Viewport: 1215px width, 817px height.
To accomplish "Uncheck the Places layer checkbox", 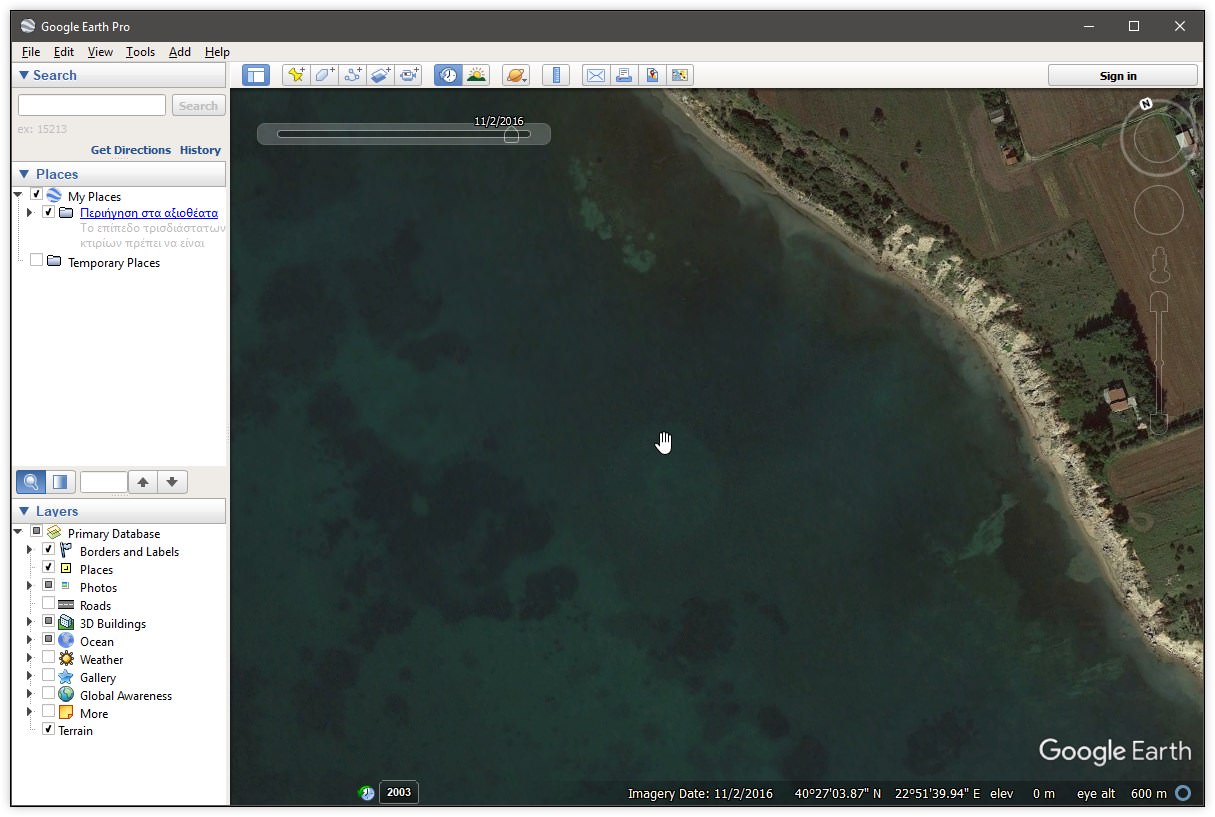I will (x=48, y=568).
